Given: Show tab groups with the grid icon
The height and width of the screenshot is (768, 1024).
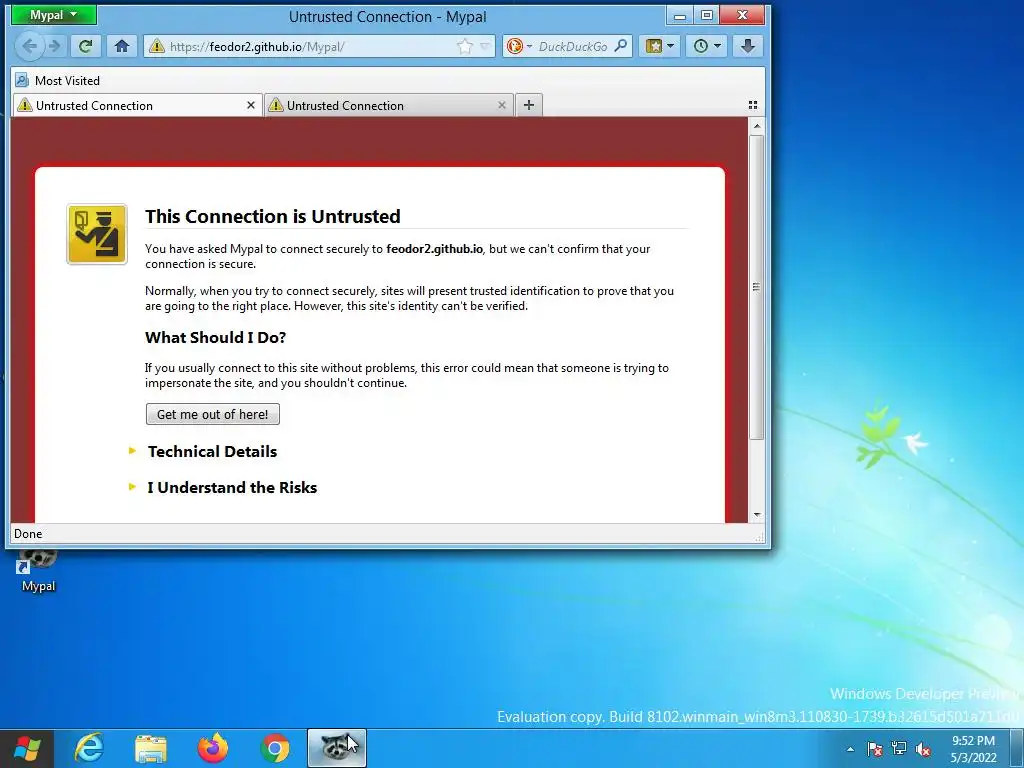Looking at the screenshot, I should (x=753, y=105).
